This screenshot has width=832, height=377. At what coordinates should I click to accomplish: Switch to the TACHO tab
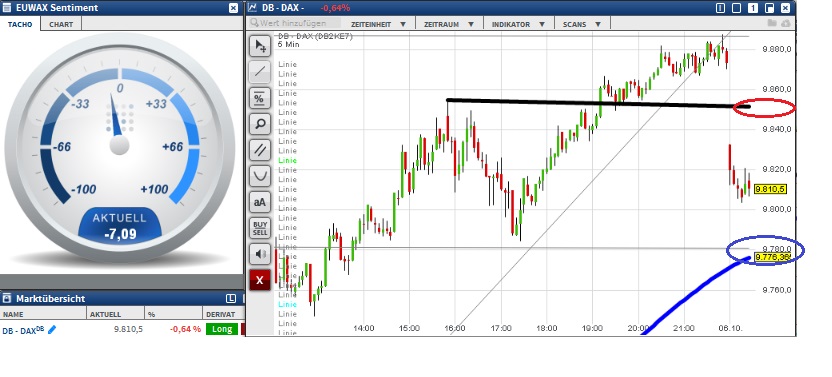(20, 24)
